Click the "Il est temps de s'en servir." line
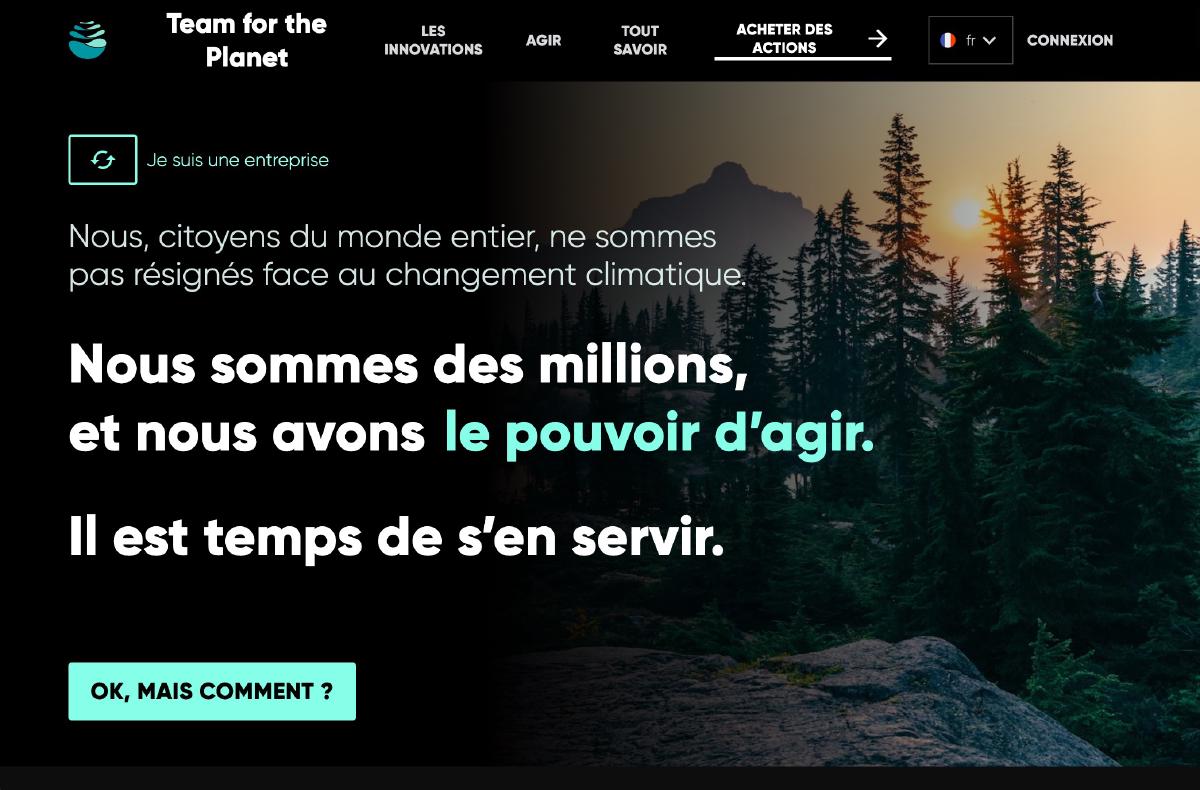 397,537
